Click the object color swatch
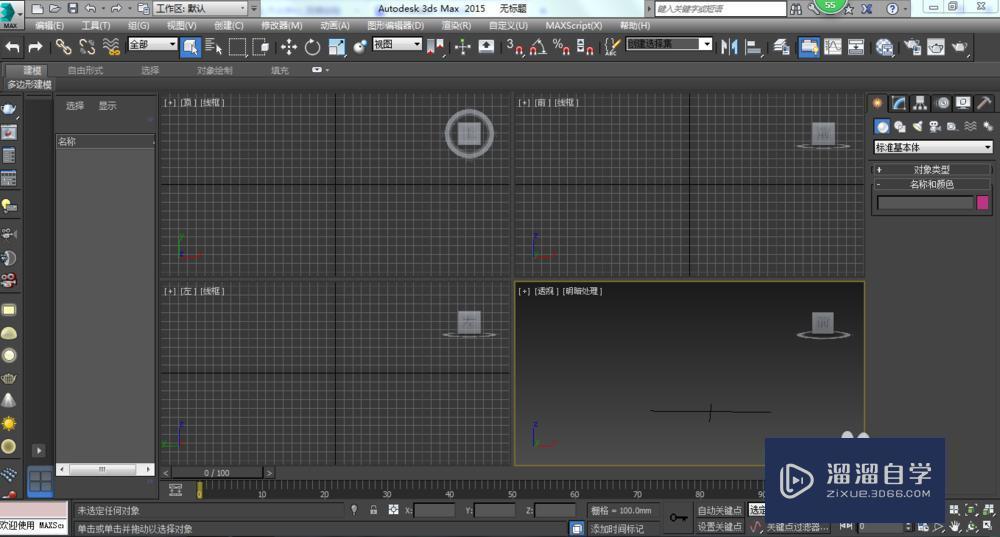Screen dimensions: 1000x537 pyautogui.click(x=983, y=203)
